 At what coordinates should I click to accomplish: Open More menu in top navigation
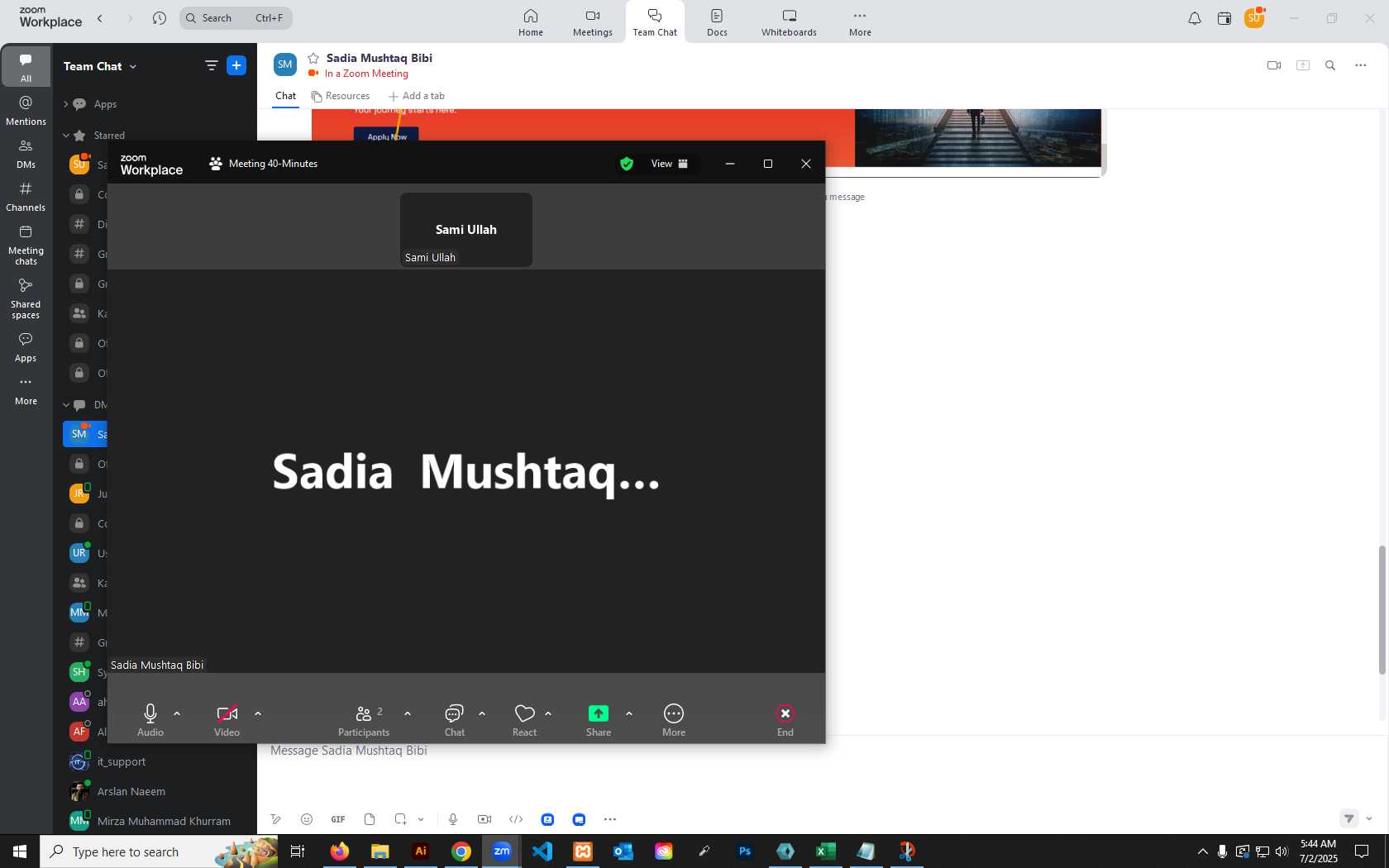860,22
